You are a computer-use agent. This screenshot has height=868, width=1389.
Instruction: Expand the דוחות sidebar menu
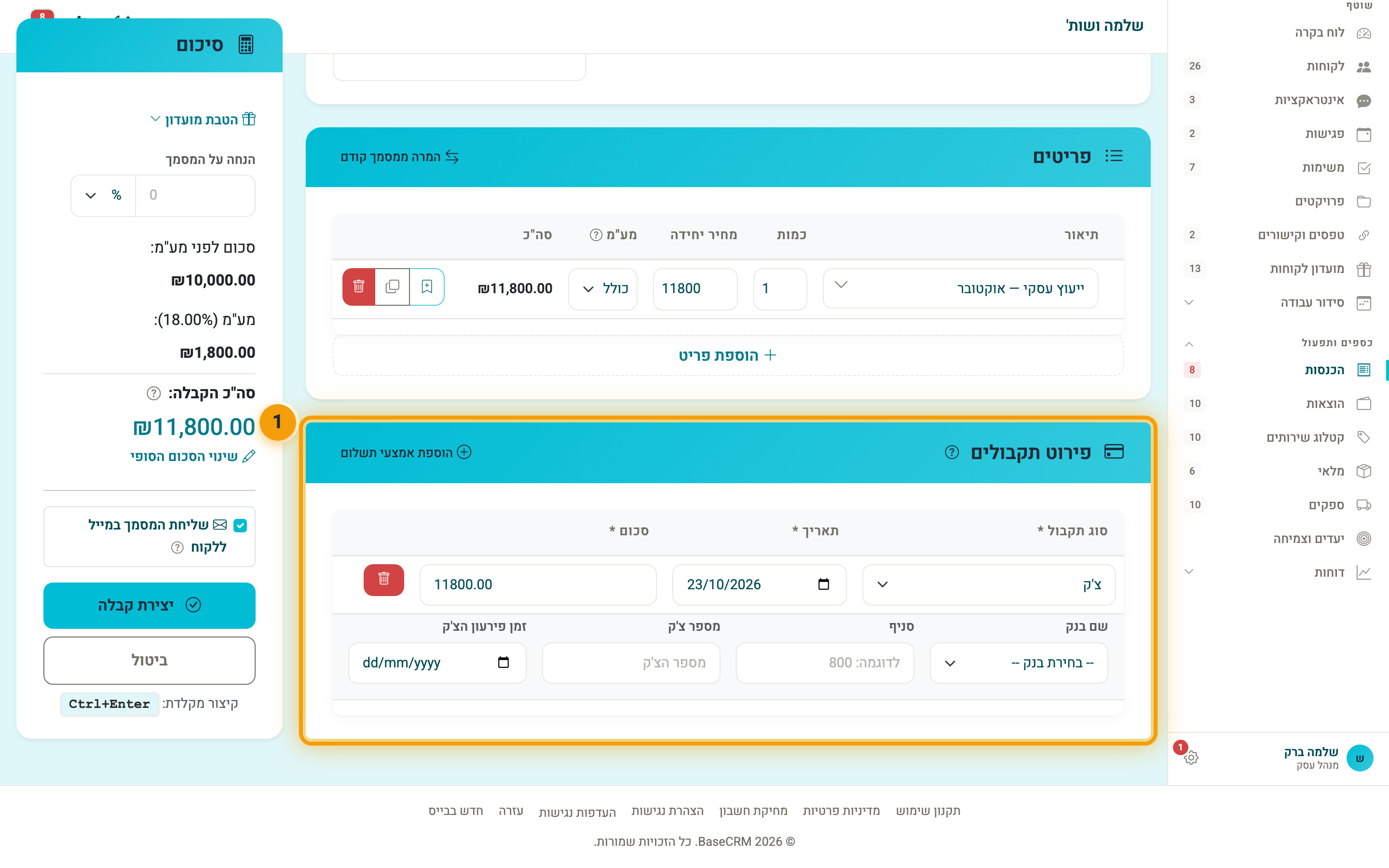1277,572
